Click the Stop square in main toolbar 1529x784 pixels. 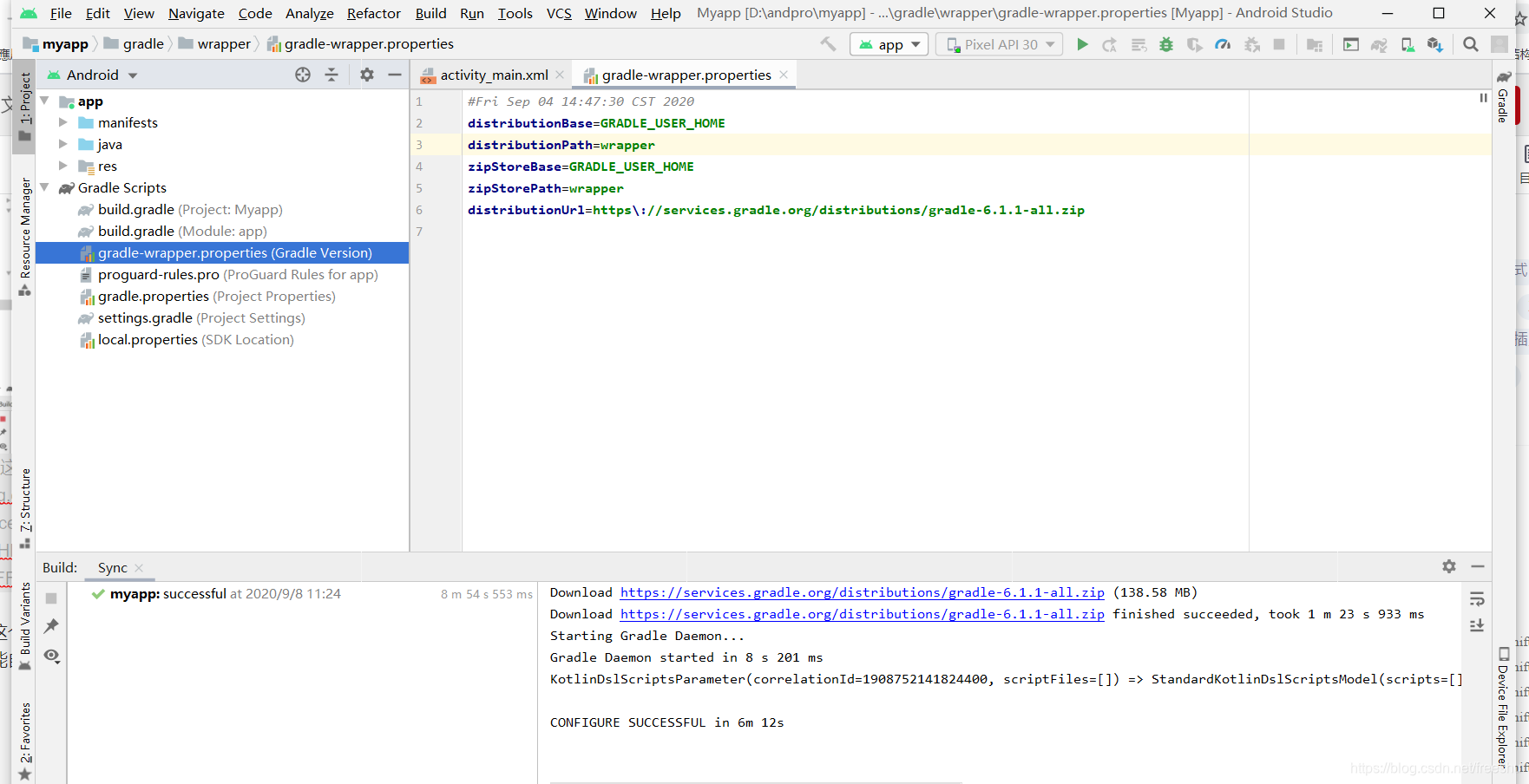pyautogui.click(x=1279, y=44)
